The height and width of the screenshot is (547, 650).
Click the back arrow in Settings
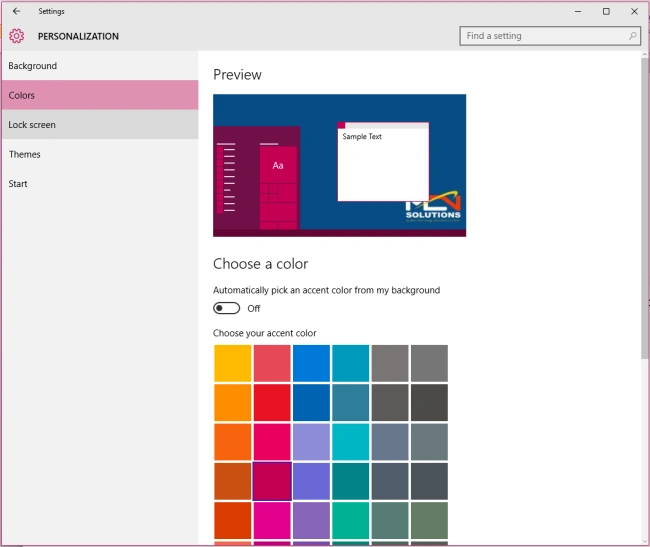(x=17, y=11)
